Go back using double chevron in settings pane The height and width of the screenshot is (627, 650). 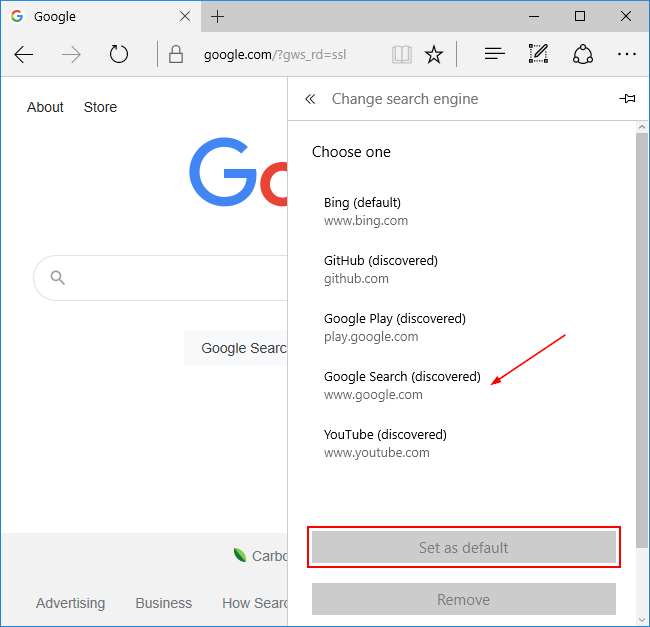click(310, 99)
